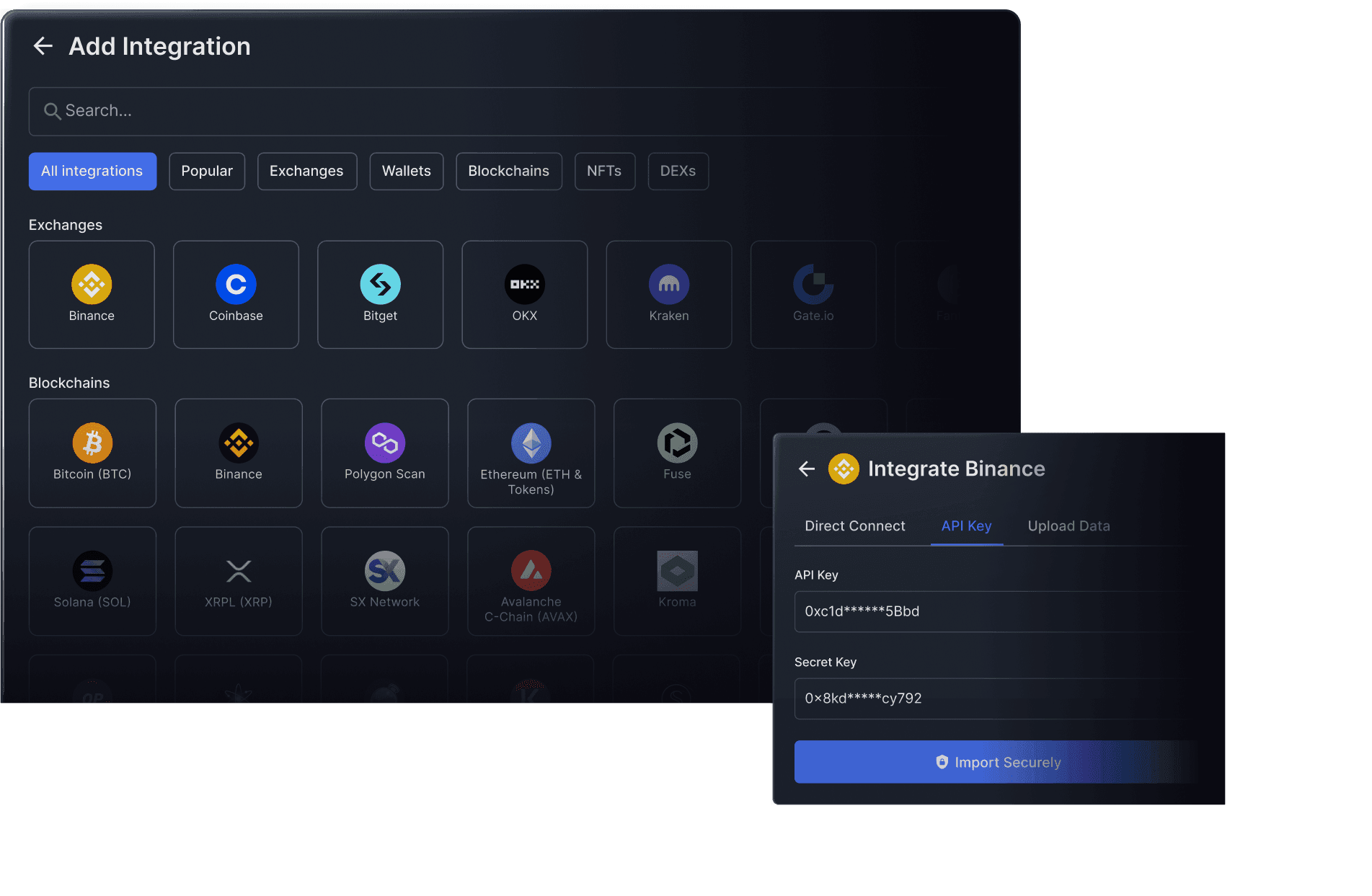
Task: Select the Fuse blockchain icon
Action: tap(678, 443)
